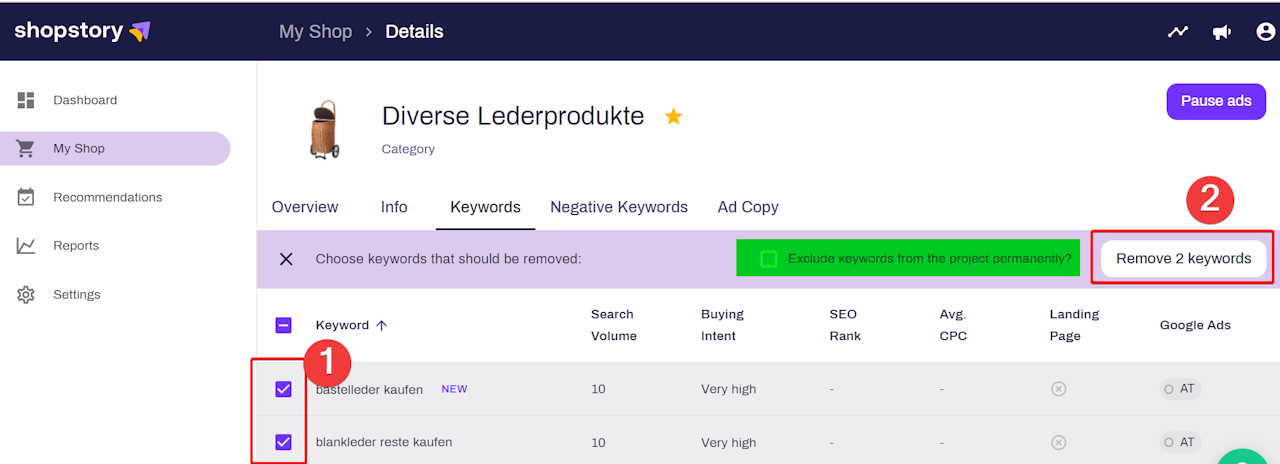The height and width of the screenshot is (464, 1280).
Task: Click the trend chart icon in header
Action: [1178, 32]
